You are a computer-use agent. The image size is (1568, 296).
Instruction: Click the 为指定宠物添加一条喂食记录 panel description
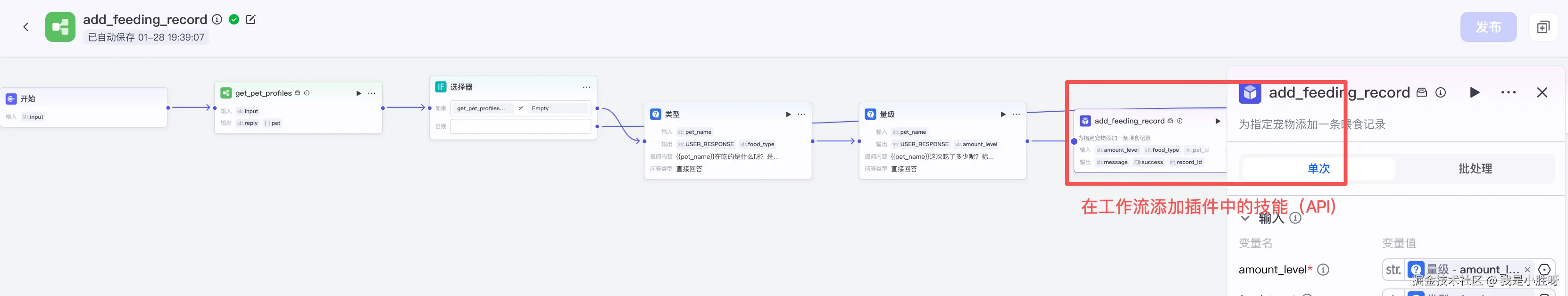1312,124
